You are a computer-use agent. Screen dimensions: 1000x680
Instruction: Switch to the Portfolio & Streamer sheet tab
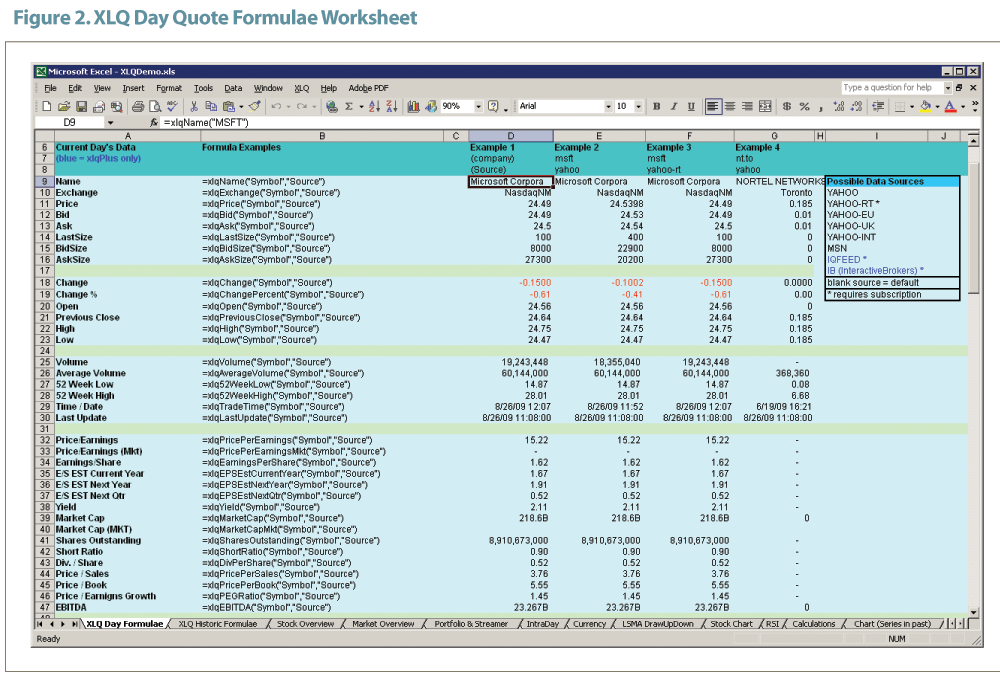click(471, 624)
